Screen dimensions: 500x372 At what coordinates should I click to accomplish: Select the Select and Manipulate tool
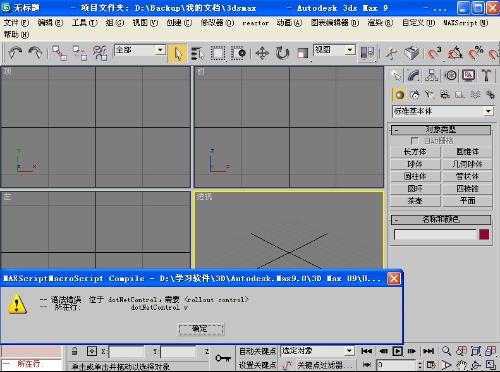click(391, 53)
